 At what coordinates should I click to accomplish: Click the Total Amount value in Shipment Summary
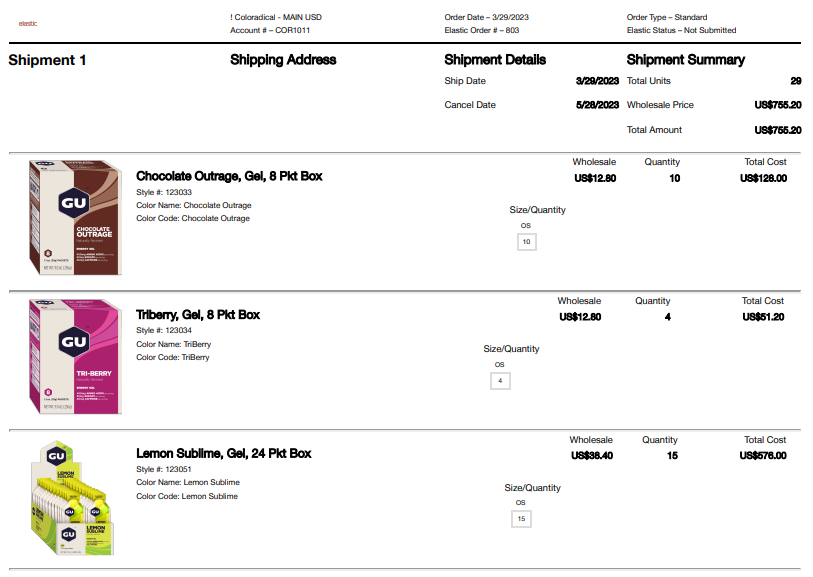pos(777,130)
